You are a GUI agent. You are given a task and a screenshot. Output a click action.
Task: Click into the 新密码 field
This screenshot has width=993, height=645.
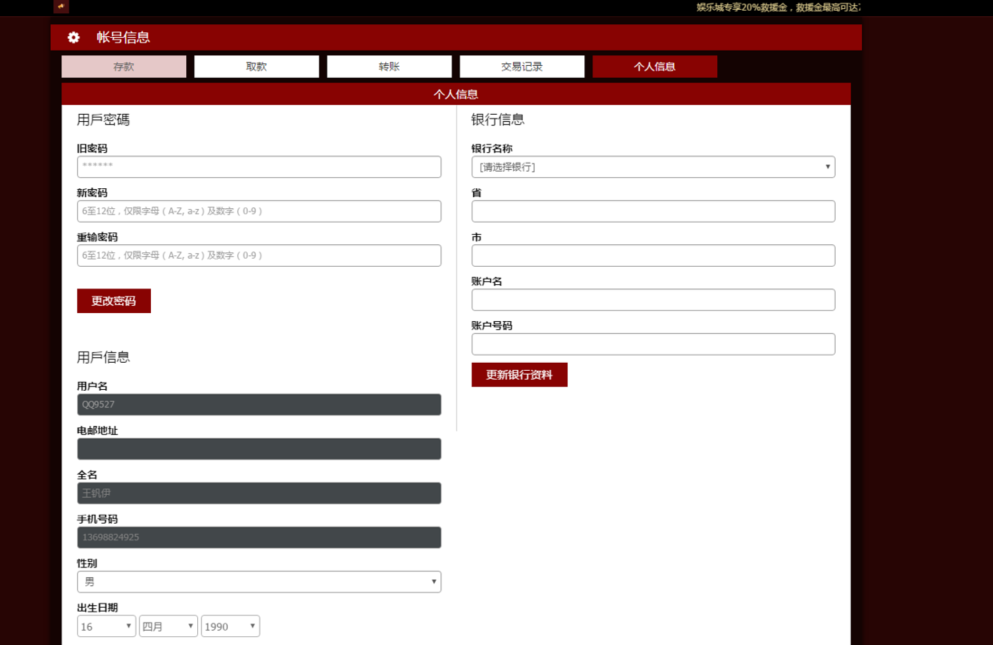(x=259, y=211)
